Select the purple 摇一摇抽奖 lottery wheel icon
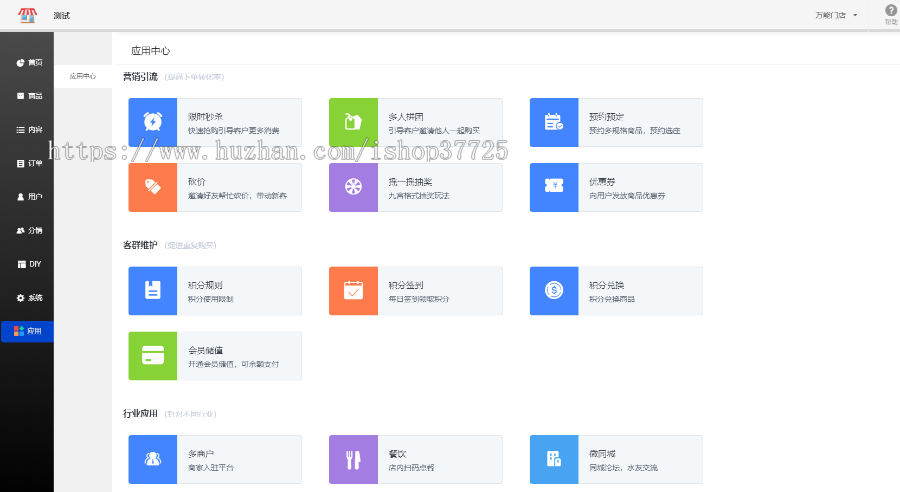Screen dimensions: 900x492 [x=353, y=188]
